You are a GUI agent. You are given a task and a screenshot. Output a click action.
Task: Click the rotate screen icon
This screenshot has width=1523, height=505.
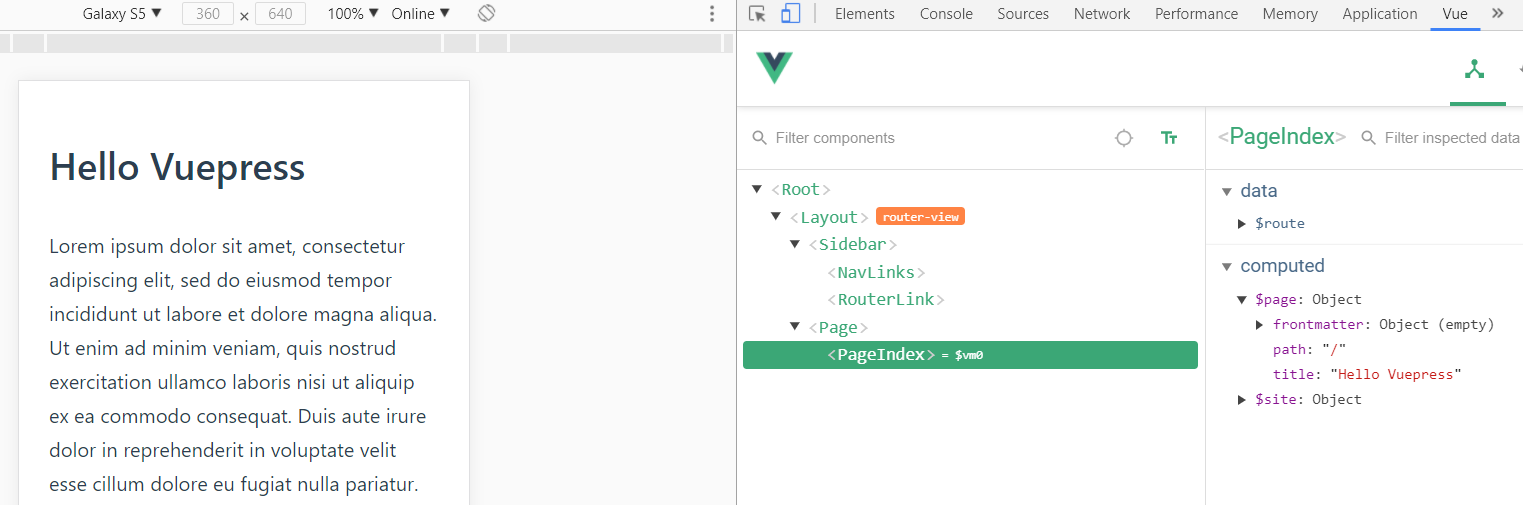coord(486,14)
